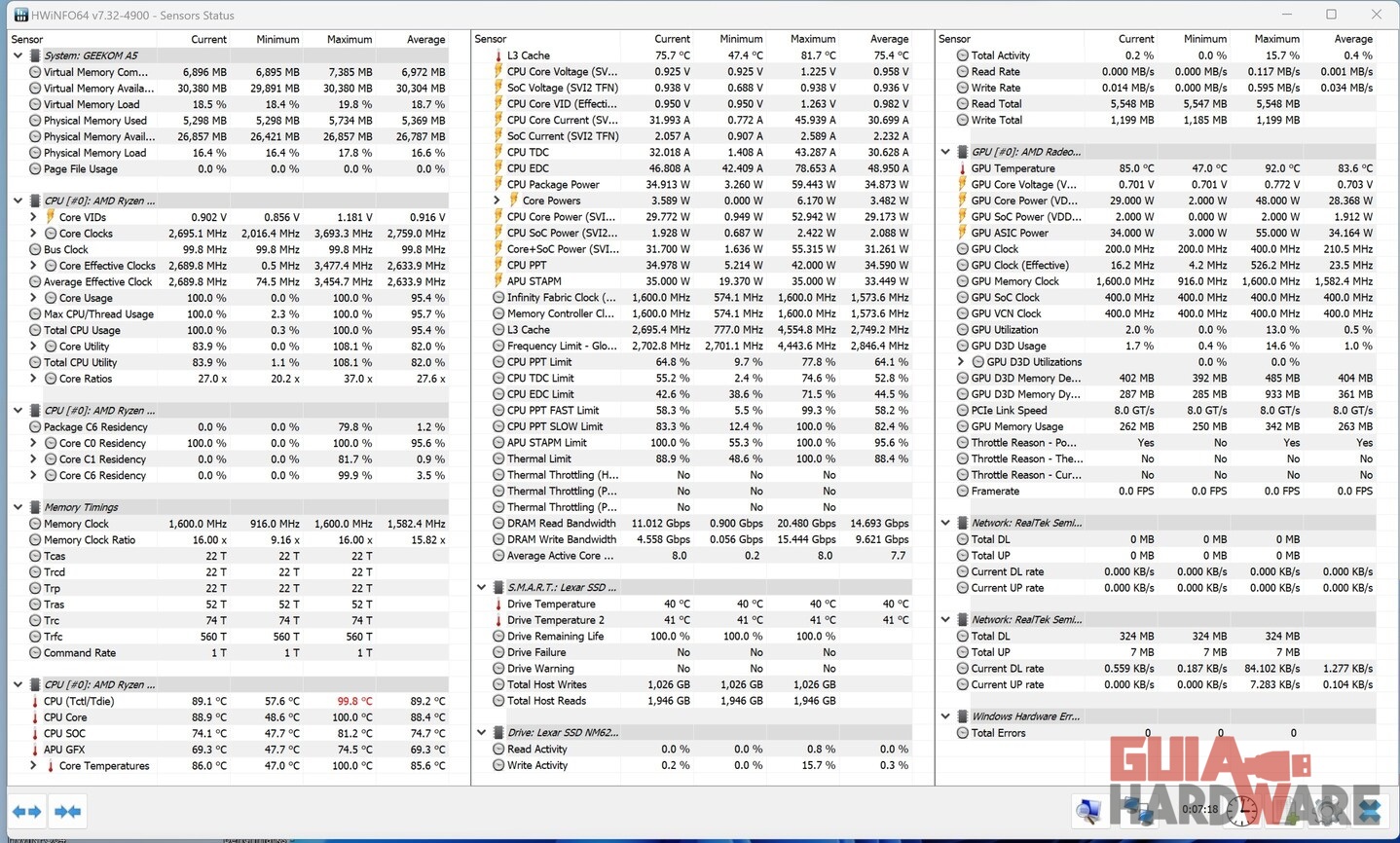Click circle icon beside Page File Usage
The height and width of the screenshot is (843, 1400).
(x=35, y=168)
